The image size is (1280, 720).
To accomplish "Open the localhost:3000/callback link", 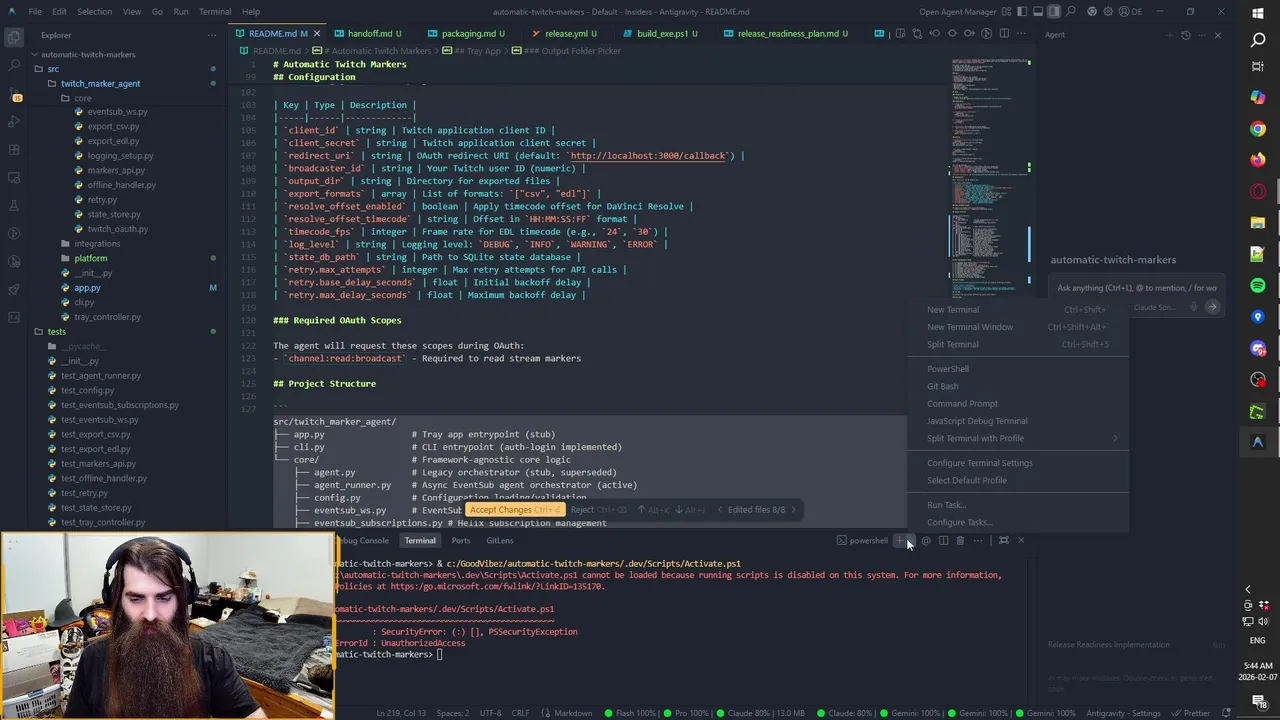I will pyautogui.click(x=648, y=156).
